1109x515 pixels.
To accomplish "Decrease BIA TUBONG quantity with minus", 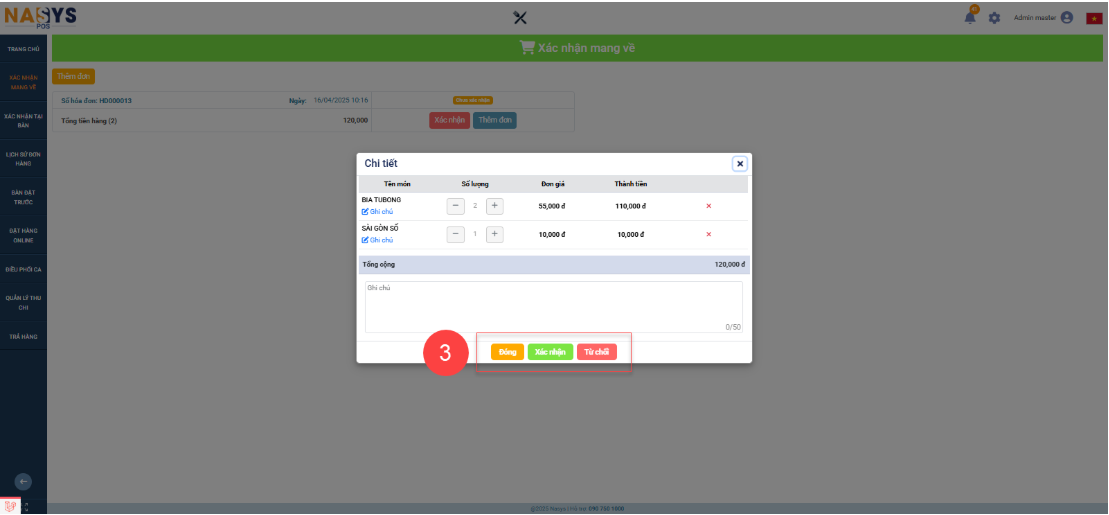I will (x=455, y=206).
